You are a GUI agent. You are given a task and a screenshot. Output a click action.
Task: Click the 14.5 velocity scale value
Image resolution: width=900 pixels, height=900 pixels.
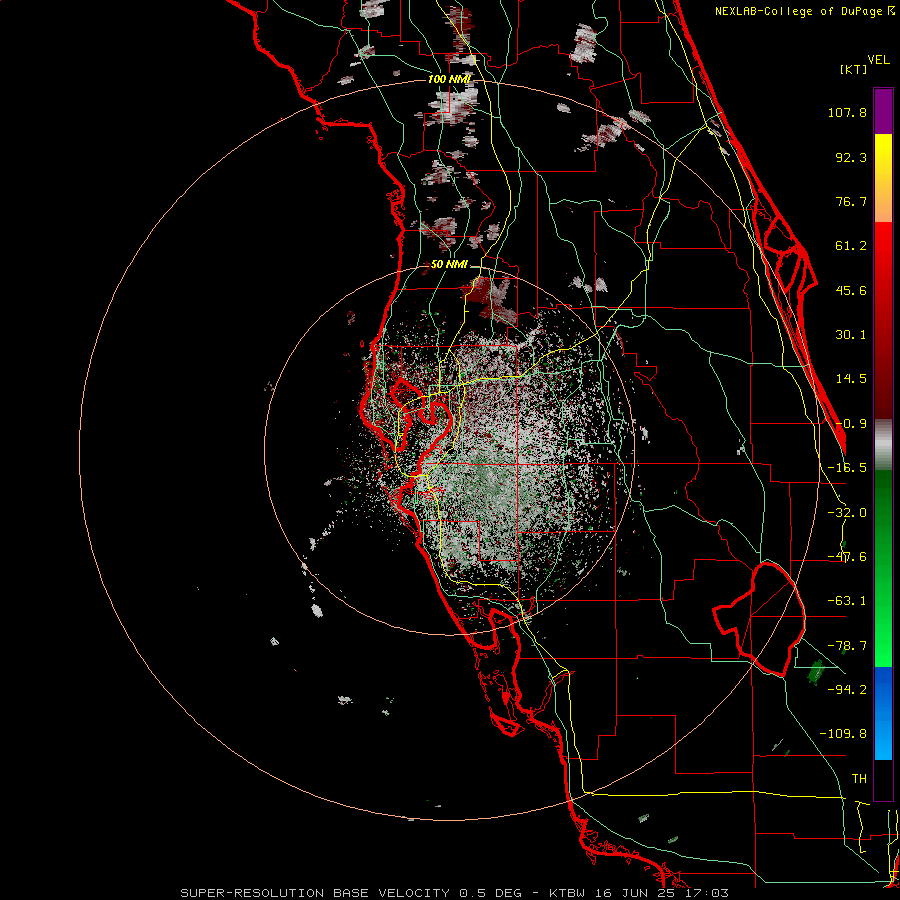[x=851, y=379]
